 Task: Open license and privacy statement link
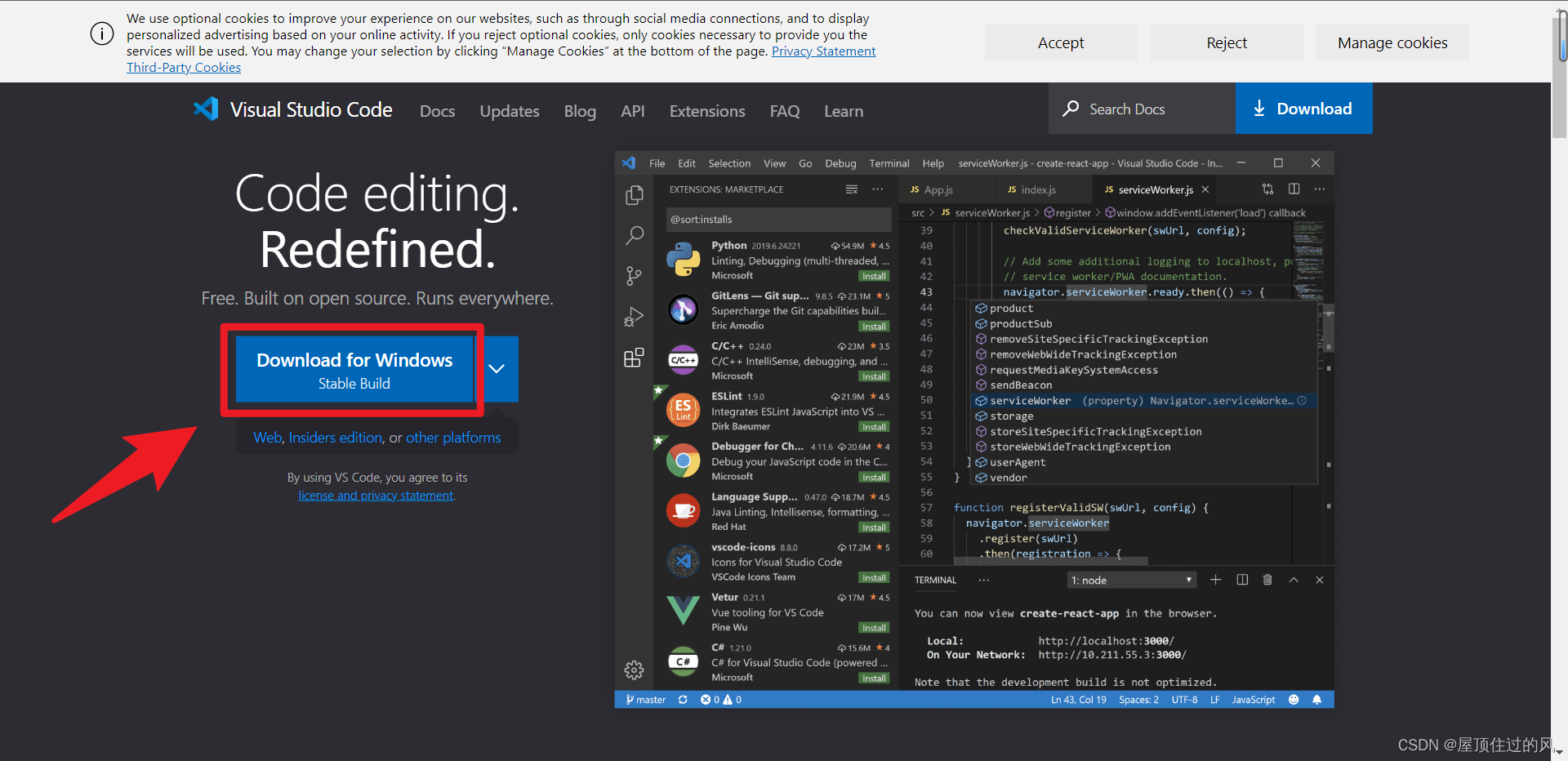[376, 496]
